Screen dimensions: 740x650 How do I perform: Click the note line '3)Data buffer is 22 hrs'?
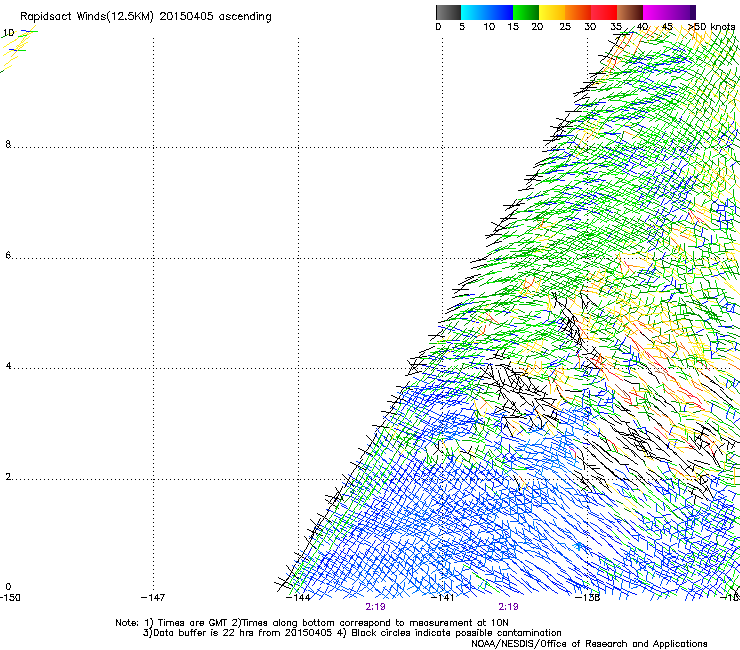(x=352, y=633)
